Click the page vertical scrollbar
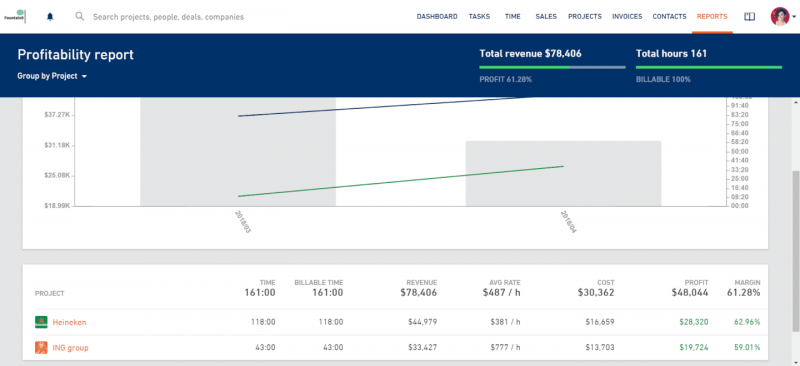Image resolution: width=800 pixels, height=366 pixels. [x=795, y=250]
